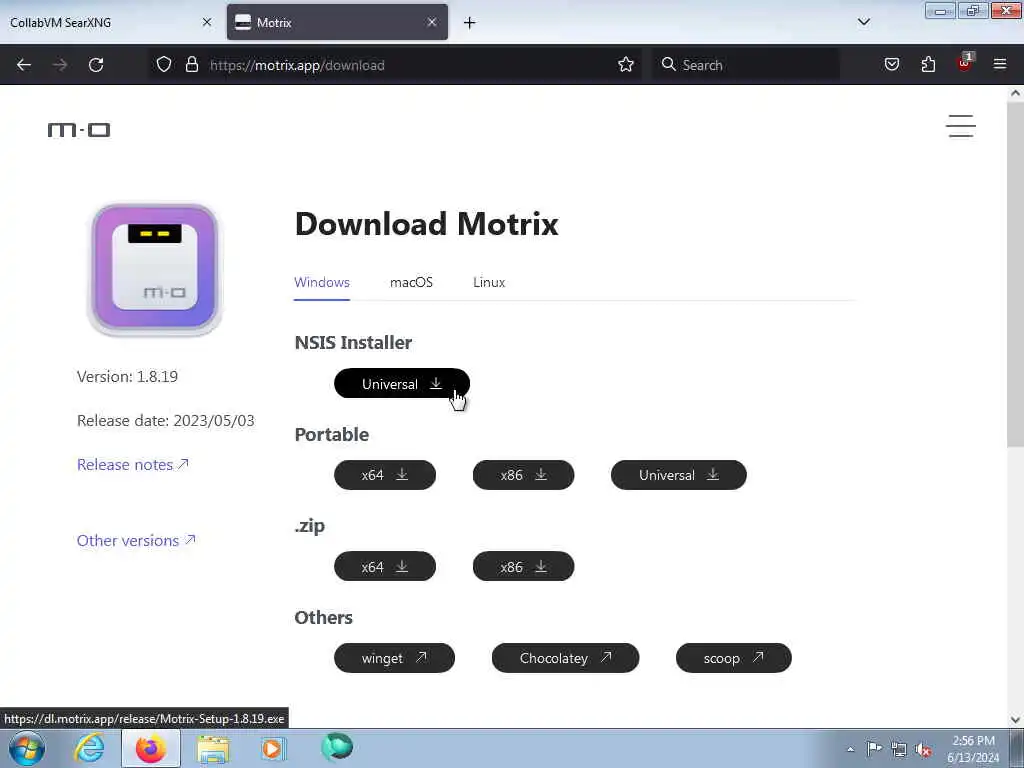
Task: Switch to the CollabVM SearXNG tab
Action: coord(110,22)
